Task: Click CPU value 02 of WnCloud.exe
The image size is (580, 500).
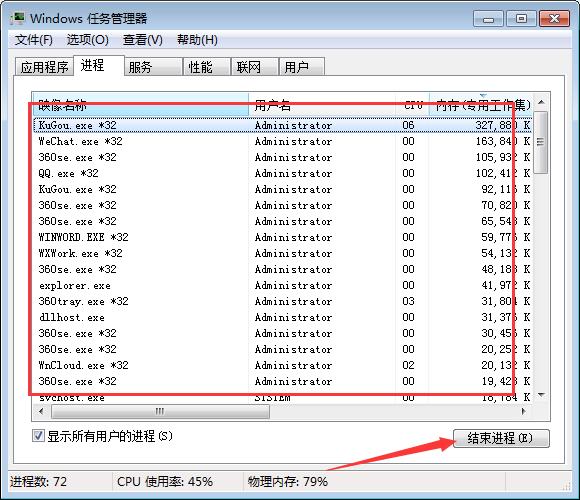Action: [408, 365]
